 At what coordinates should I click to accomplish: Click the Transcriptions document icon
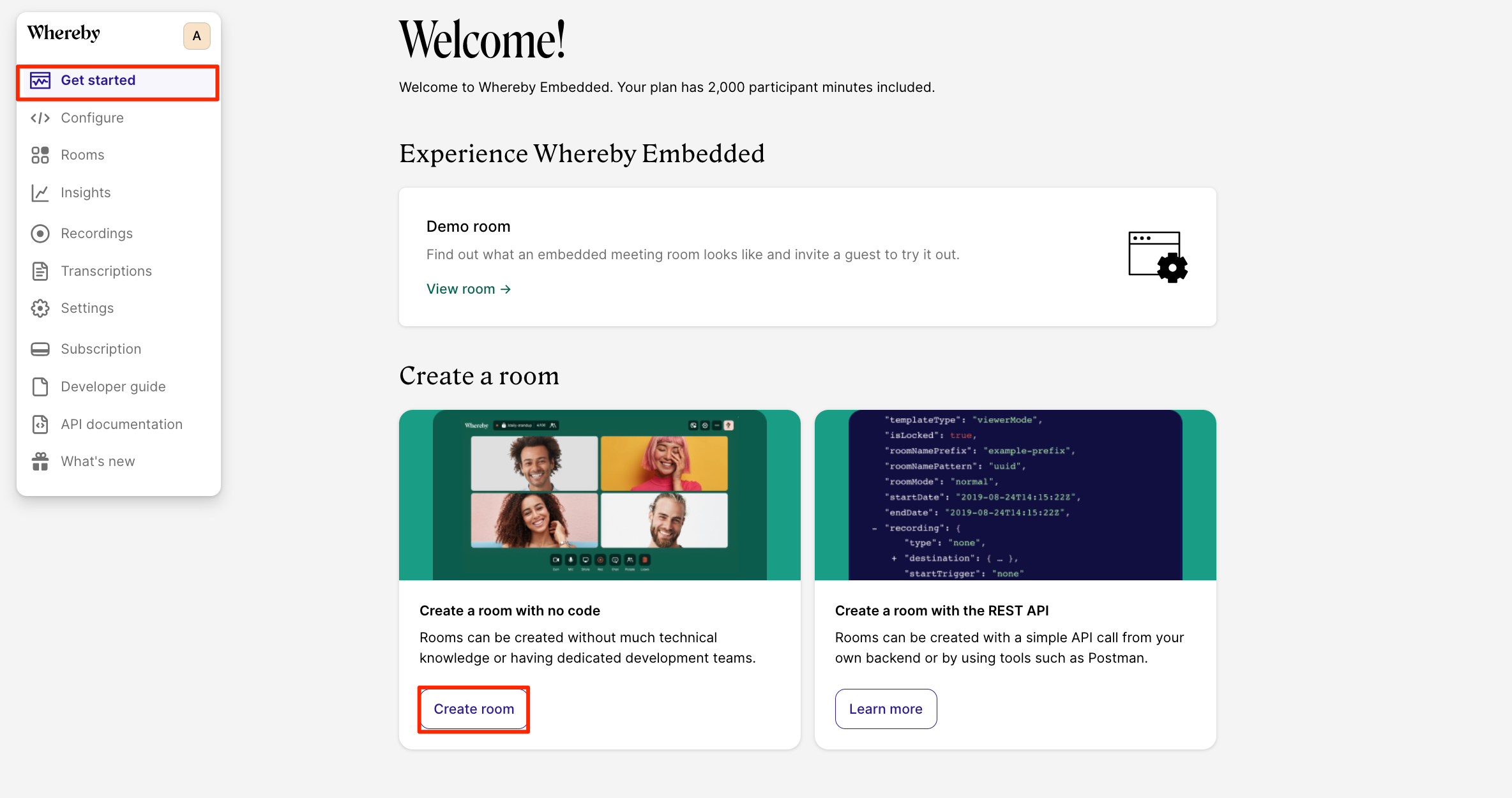pos(40,271)
